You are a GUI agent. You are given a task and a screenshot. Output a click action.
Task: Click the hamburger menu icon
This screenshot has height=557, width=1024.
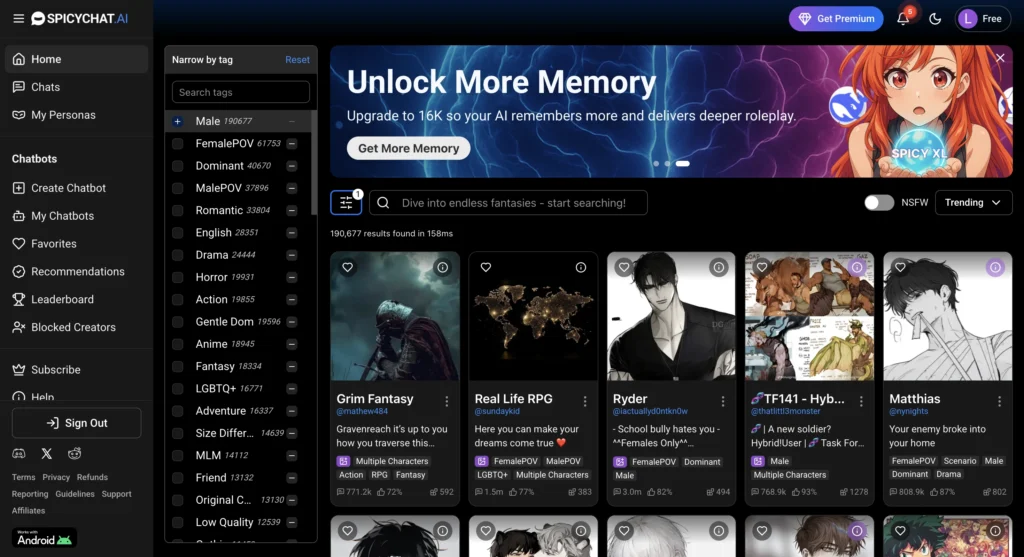[x=18, y=18]
